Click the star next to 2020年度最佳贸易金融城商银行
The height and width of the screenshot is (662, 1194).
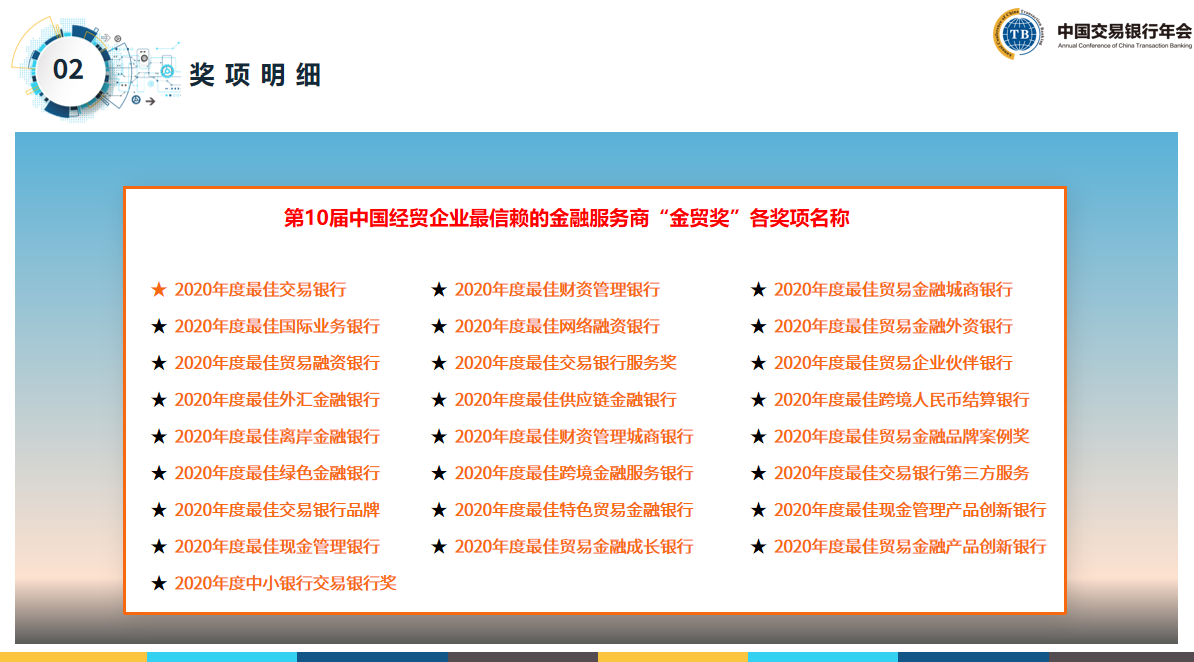coord(758,290)
